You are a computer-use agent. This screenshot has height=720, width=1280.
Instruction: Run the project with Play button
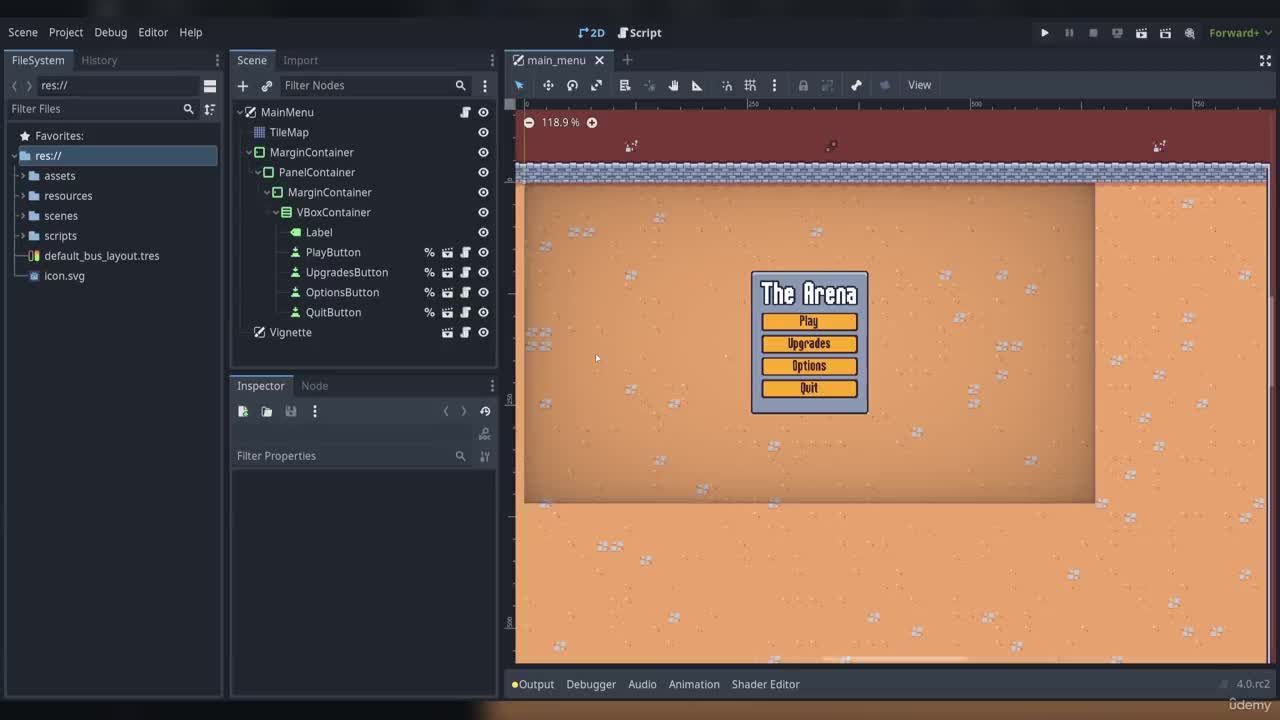click(x=1045, y=33)
